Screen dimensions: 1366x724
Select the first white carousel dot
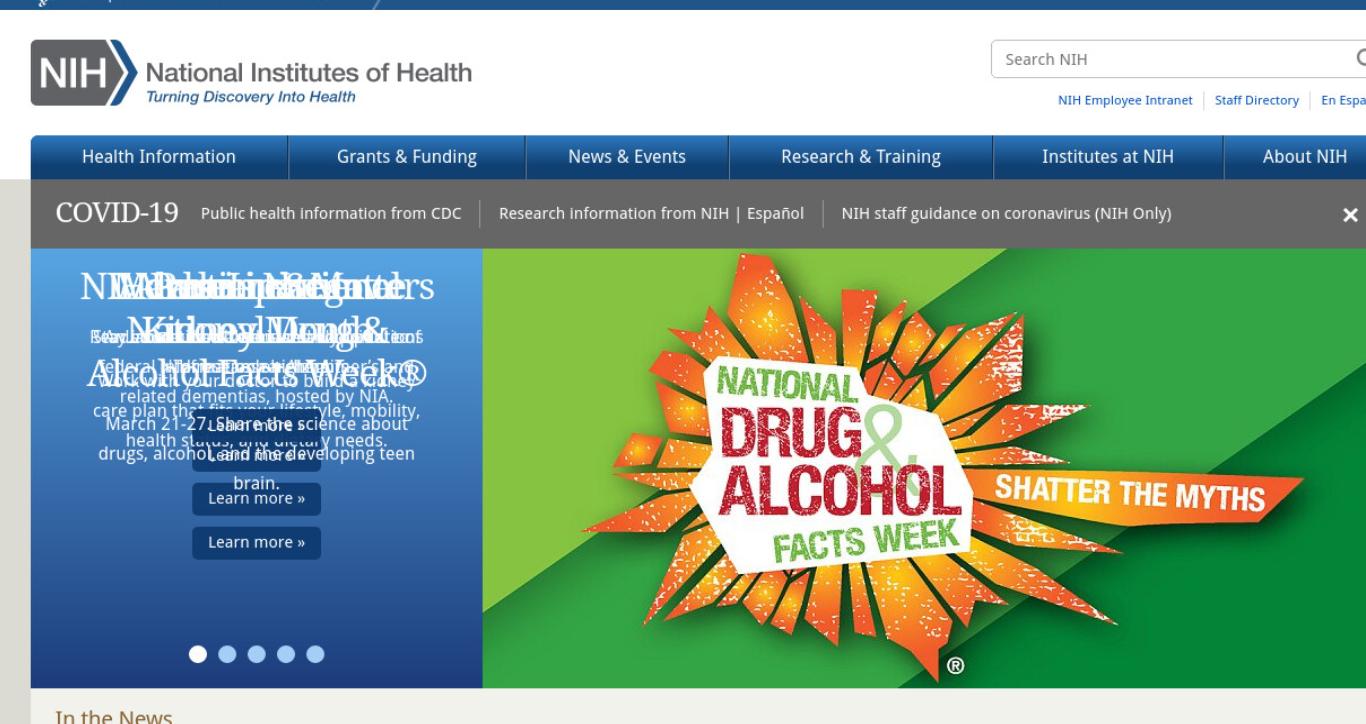[198, 654]
